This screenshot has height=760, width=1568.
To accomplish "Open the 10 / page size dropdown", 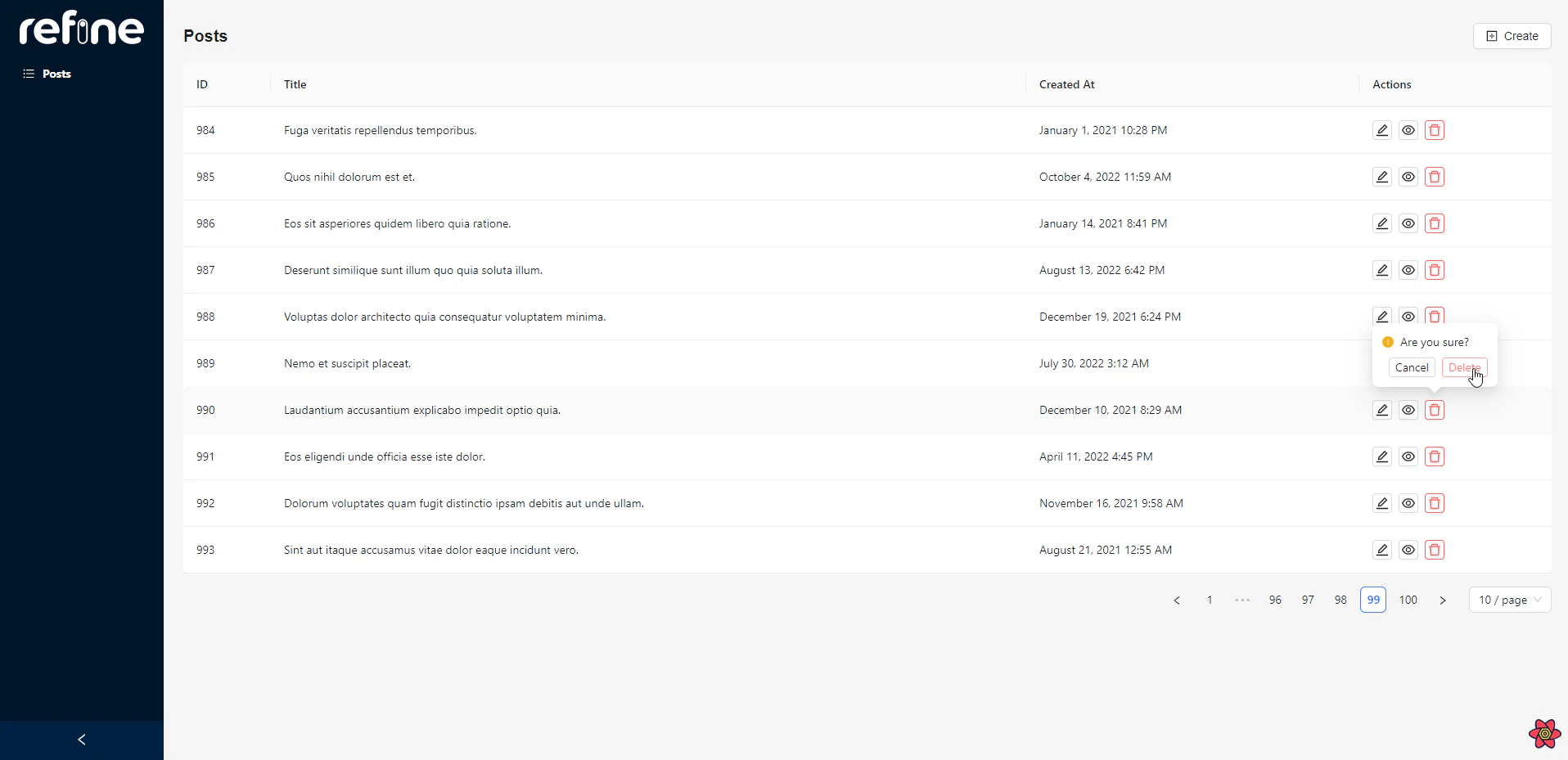I will [x=1509, y=600].
